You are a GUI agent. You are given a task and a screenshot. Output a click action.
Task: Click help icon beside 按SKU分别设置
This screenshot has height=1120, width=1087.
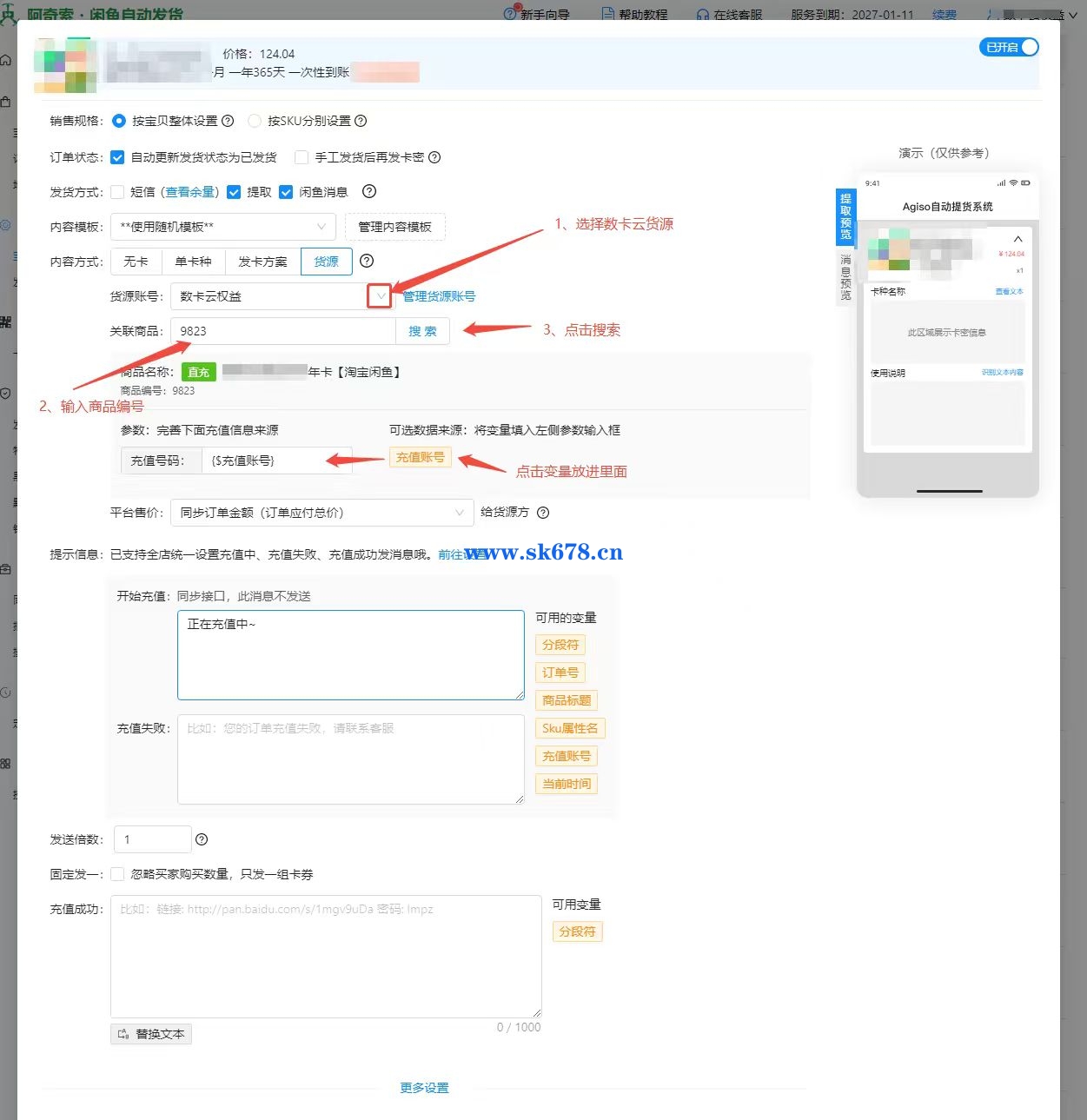click(361, 121)
